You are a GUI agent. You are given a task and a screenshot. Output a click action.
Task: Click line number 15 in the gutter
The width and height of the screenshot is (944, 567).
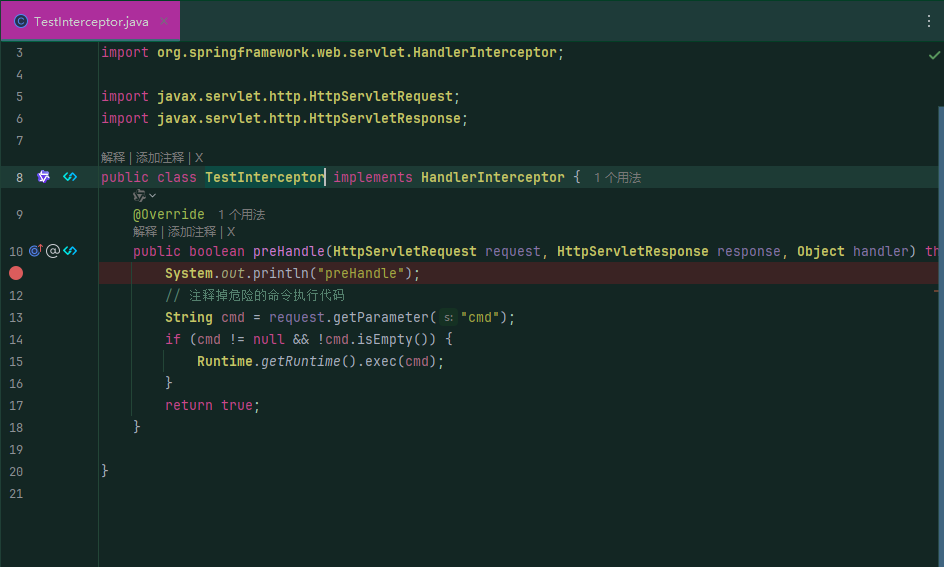(16, 362)
